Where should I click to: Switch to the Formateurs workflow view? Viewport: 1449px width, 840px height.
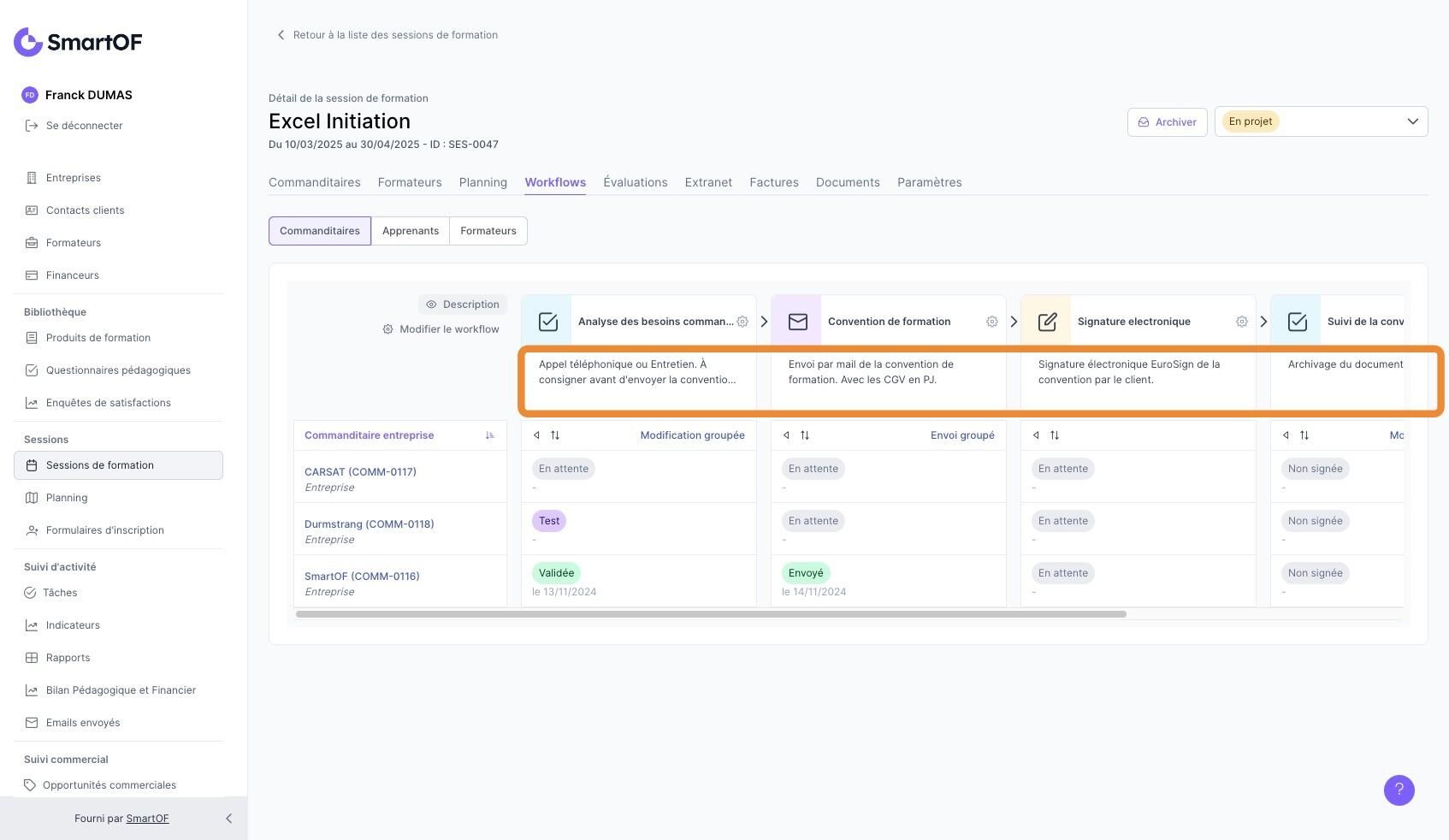coord(488,231)
